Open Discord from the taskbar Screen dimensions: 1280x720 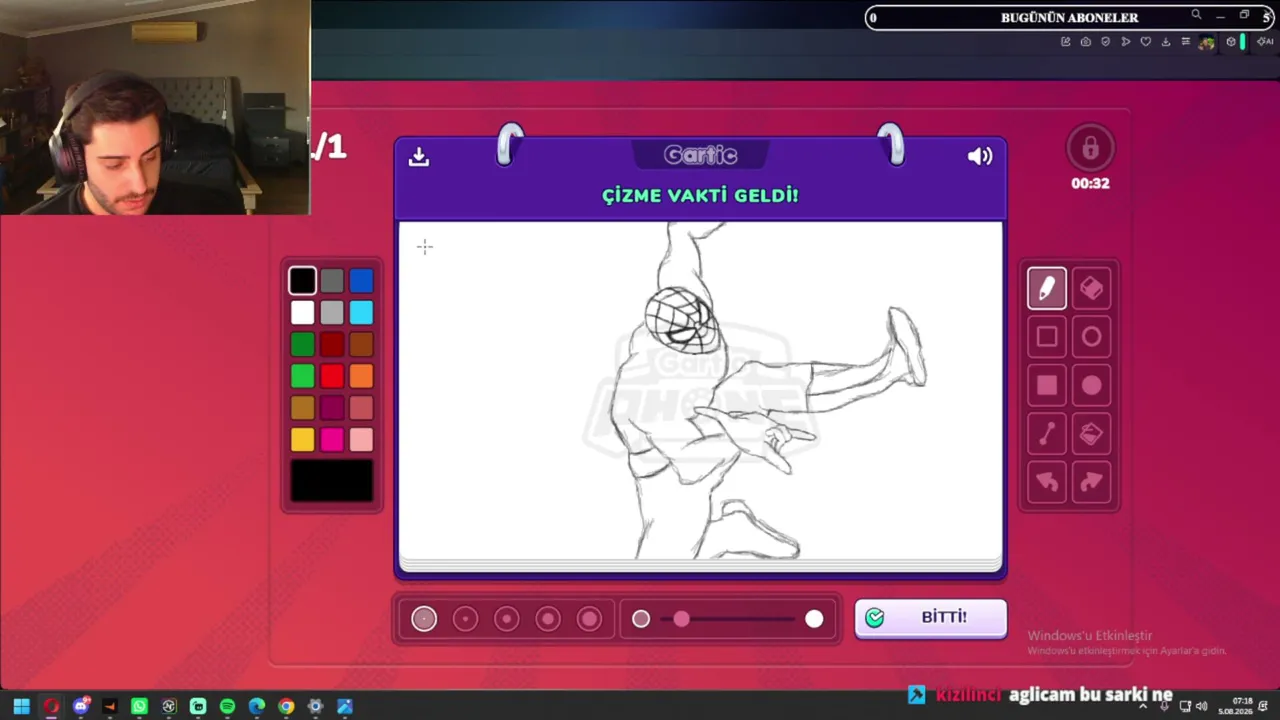pyautogui.click(x=81, y=707)
